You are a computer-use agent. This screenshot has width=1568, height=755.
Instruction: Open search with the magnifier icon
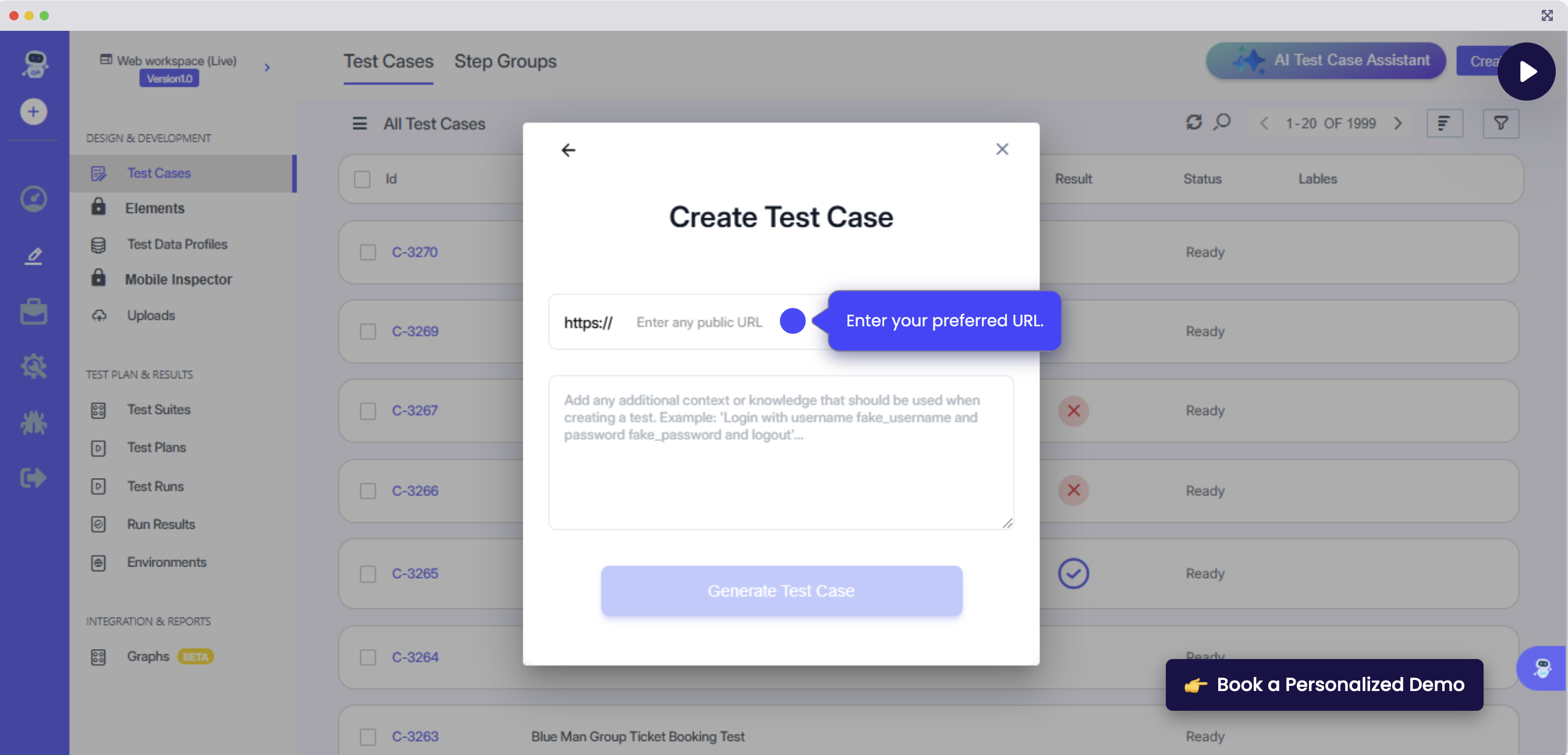(x=1222, y=122)
